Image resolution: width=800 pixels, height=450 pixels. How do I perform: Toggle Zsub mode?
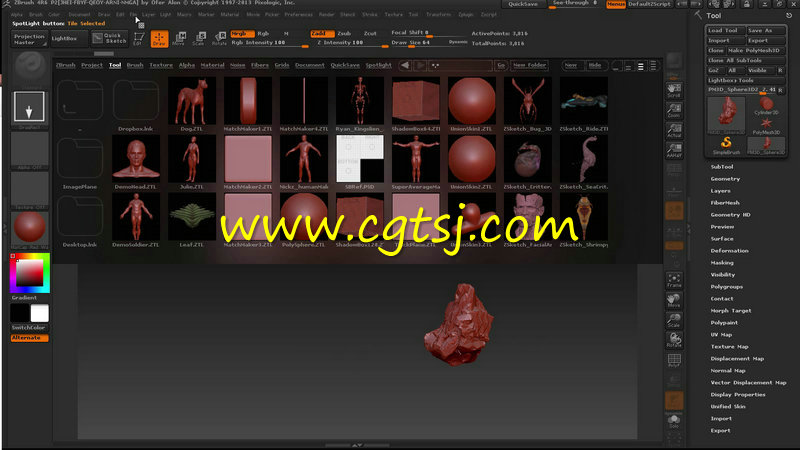344,34
